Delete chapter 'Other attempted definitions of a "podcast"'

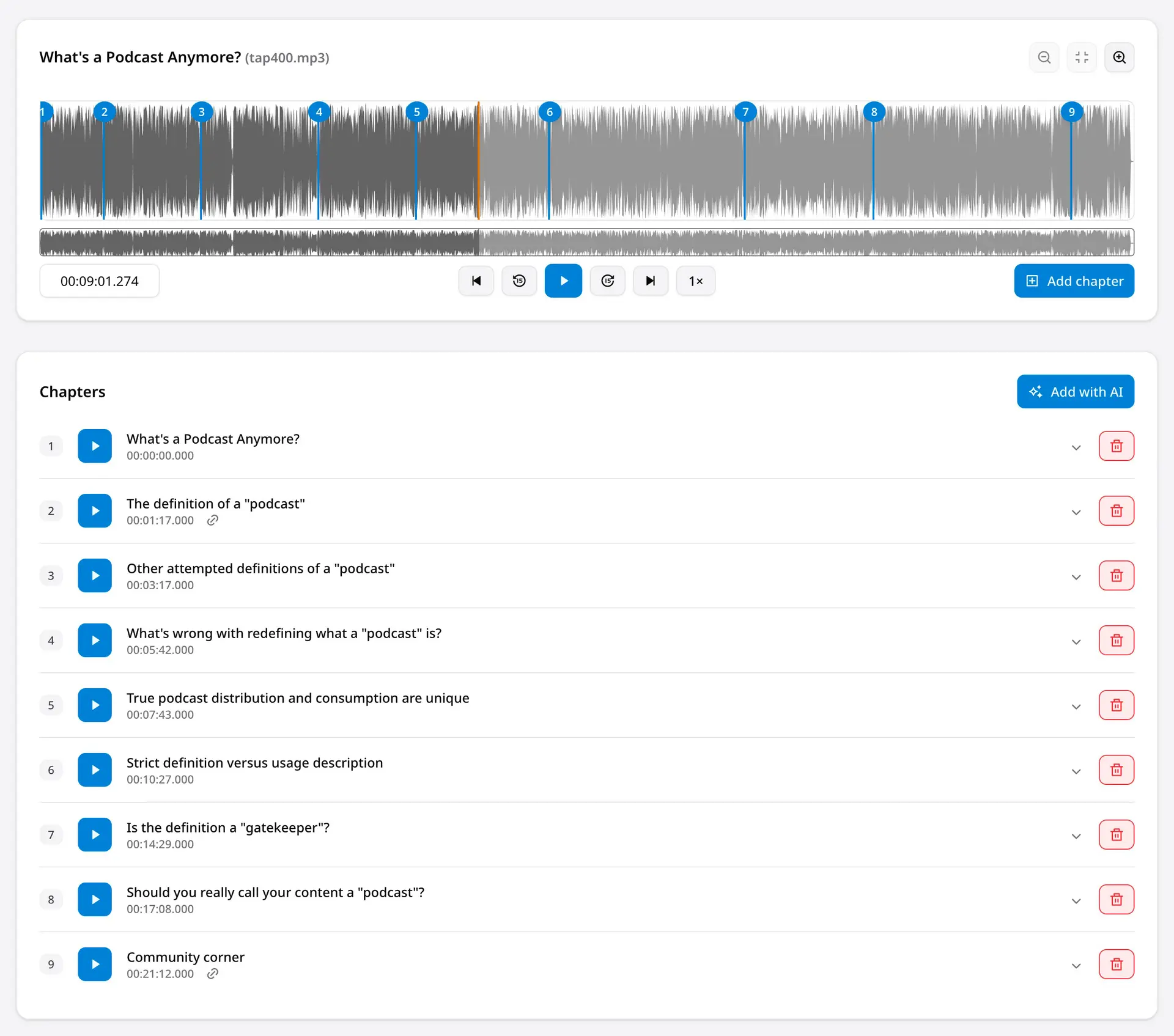point(1117,576)
